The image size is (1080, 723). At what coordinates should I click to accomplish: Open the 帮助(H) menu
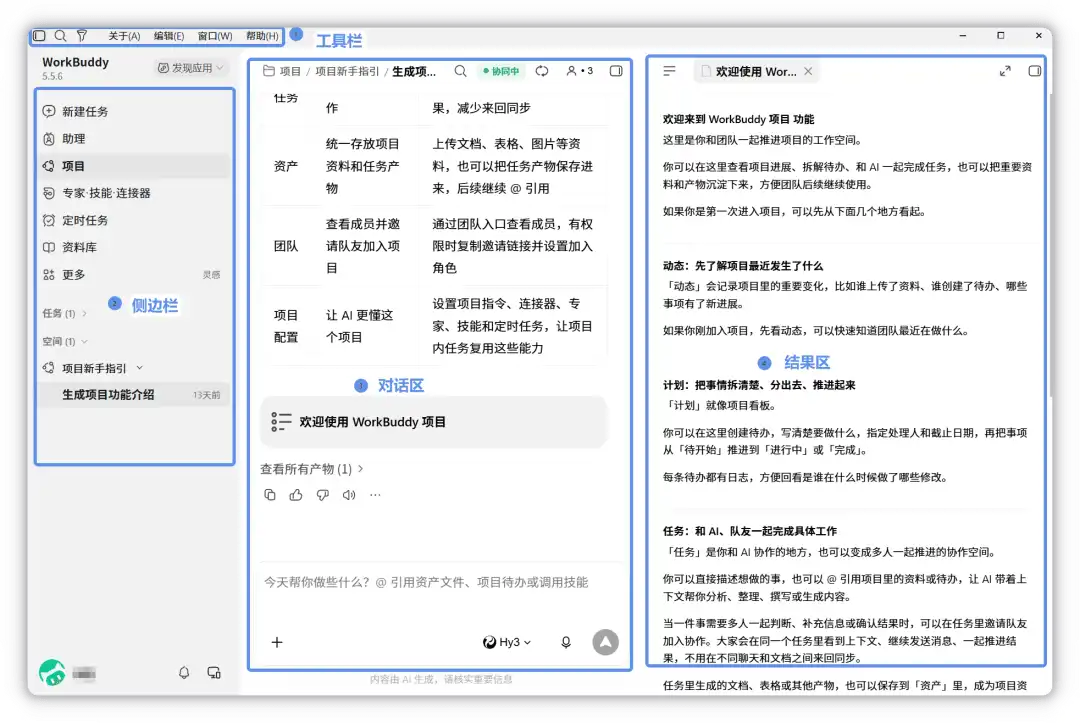click(x=262, y=36)
